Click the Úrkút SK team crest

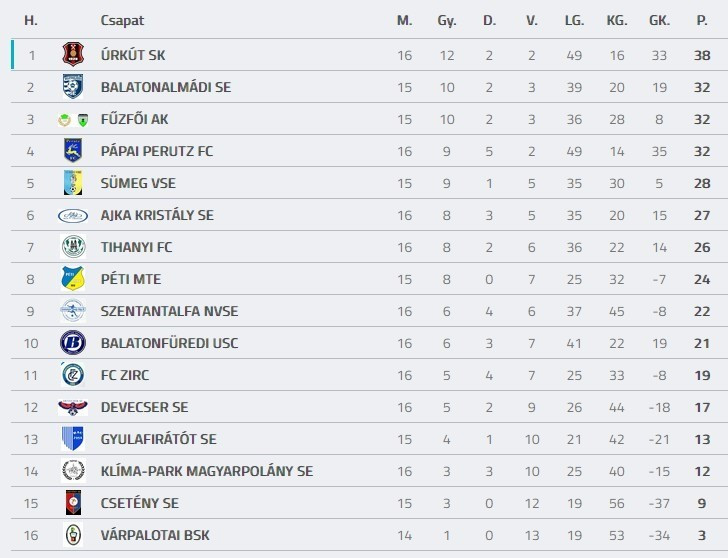pyautogui.click(x=73, y=55)
